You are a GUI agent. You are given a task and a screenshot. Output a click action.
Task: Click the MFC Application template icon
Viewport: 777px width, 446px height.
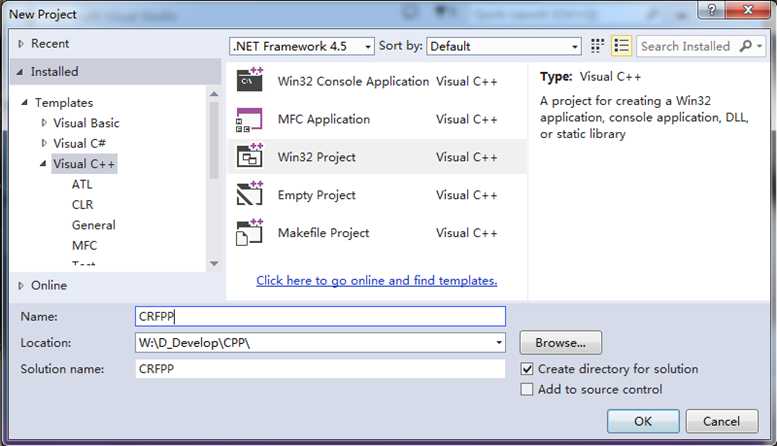pos(249,119)
